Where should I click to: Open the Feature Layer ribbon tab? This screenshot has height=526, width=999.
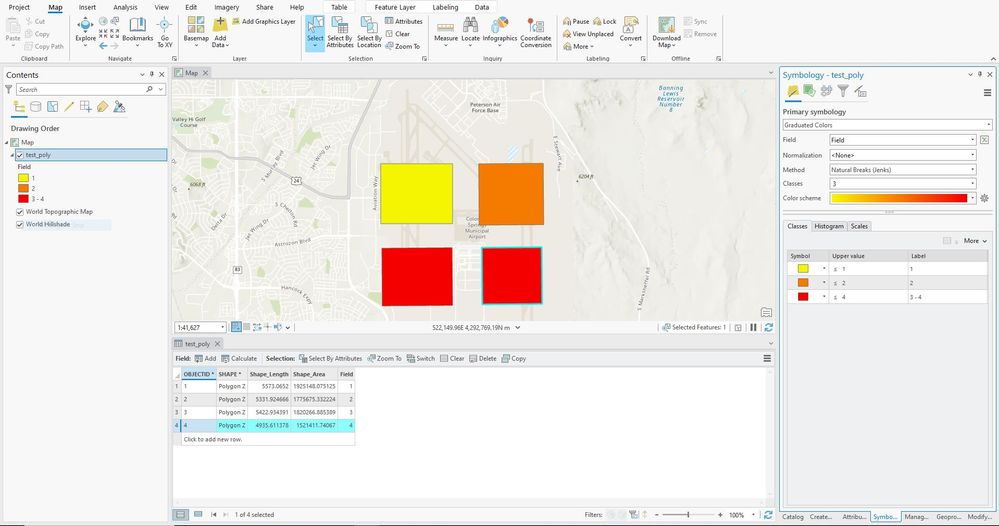(x=395, y=7)
